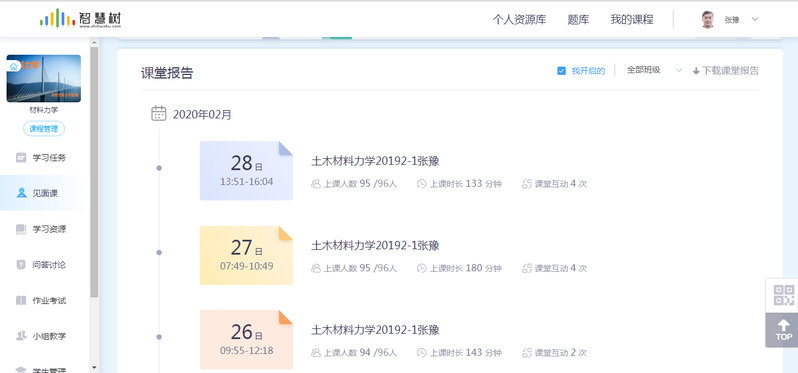Jump to top with TOP arrow
Screen dimensions: 798x373
click(784, 330)
